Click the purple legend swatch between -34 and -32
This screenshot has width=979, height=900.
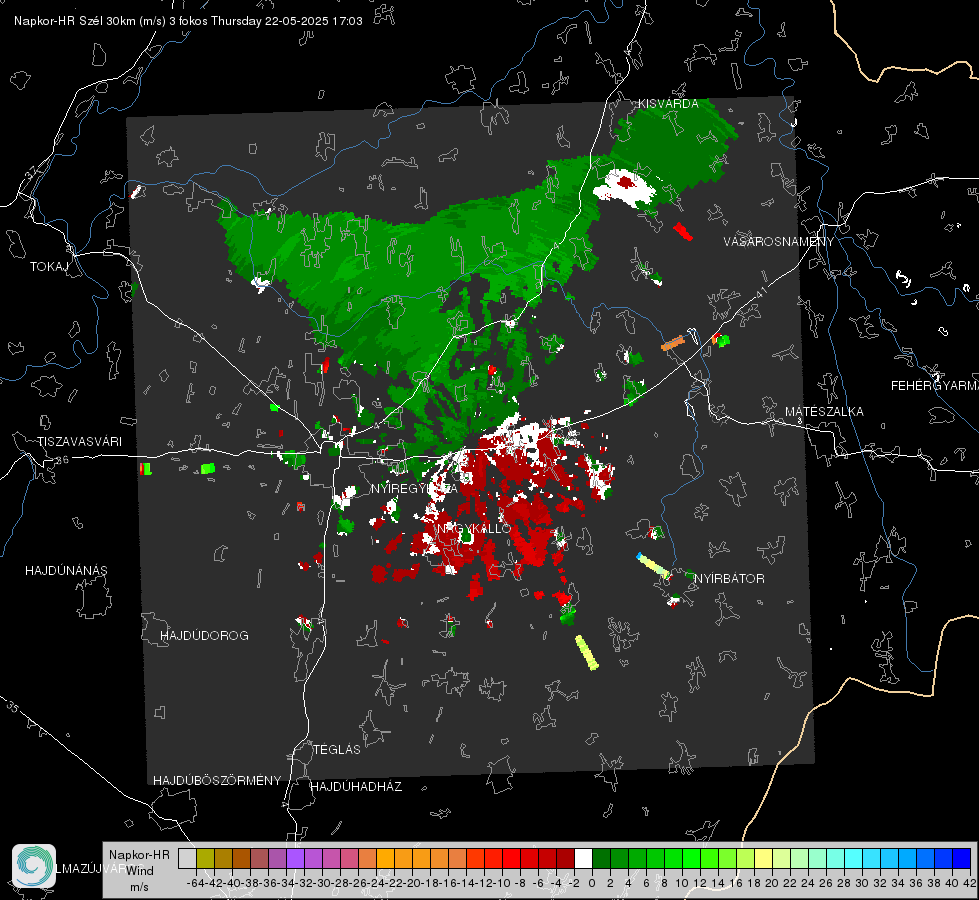(x=295, y=858)
